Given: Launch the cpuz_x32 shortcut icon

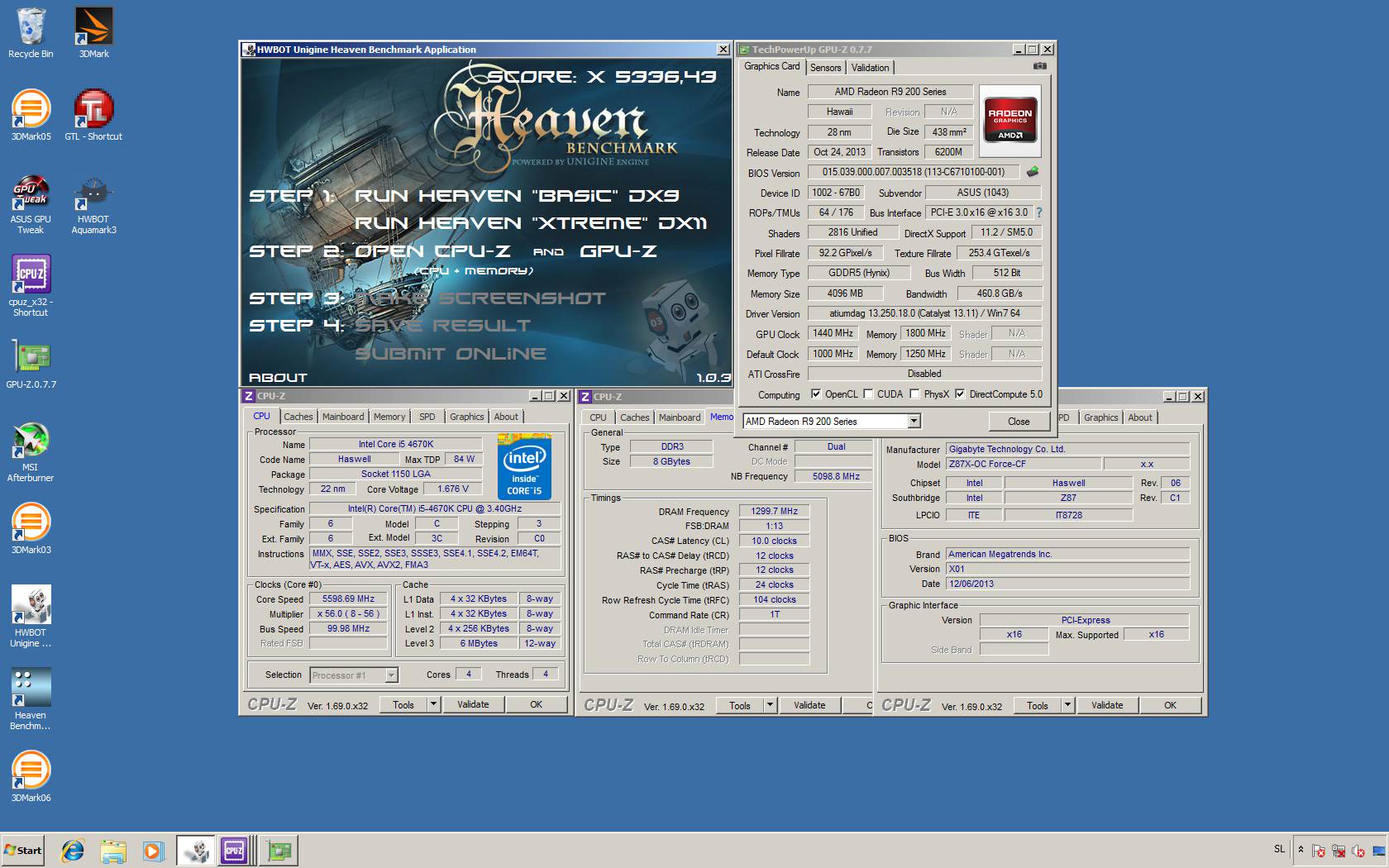Looking at the screenshot, I should pos(31,286).
